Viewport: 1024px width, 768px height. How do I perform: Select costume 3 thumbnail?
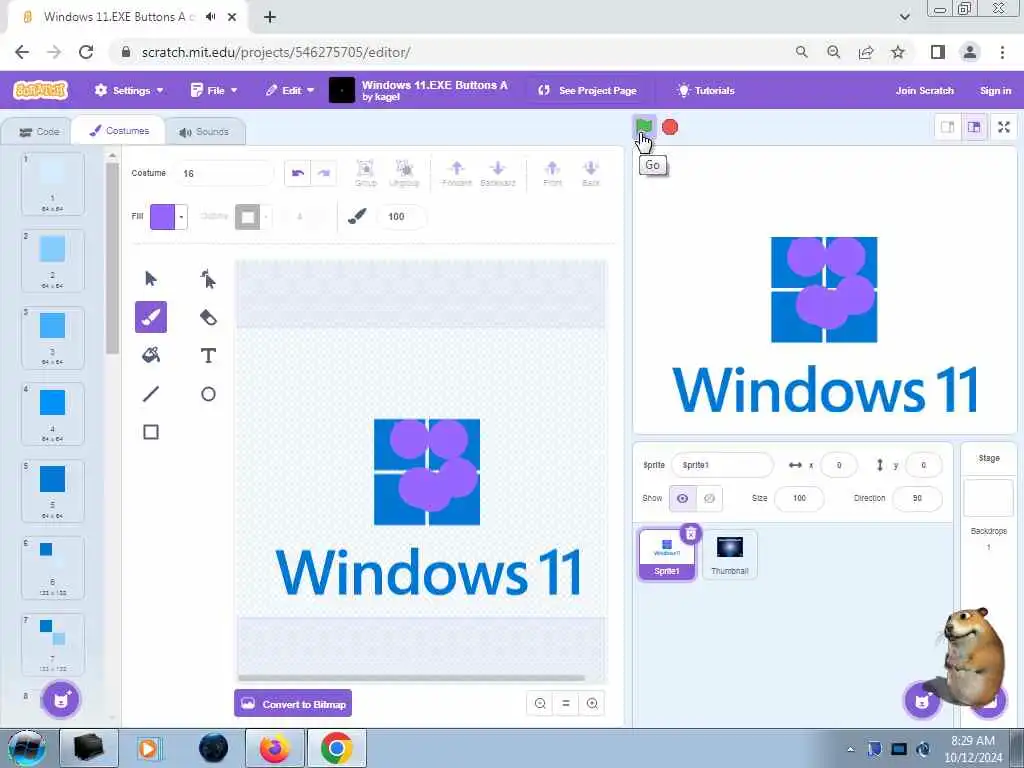coord(53,338)
